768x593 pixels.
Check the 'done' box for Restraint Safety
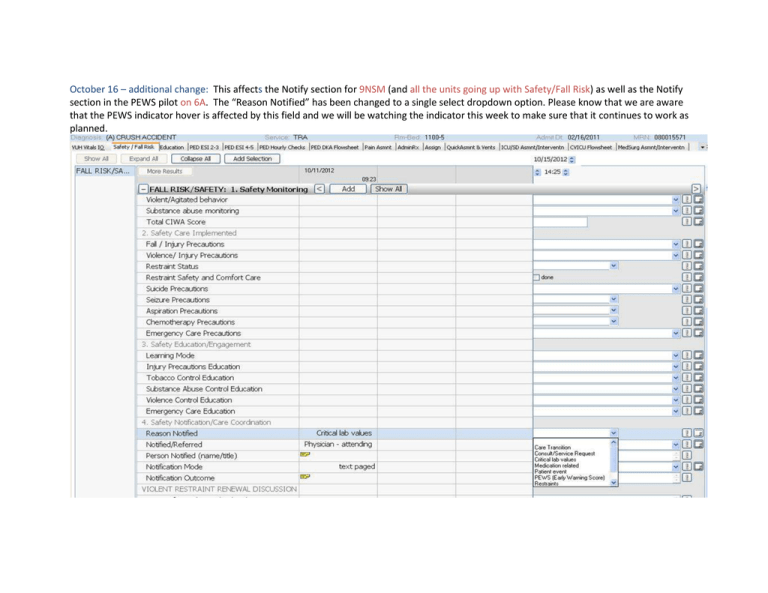(536, 278)
